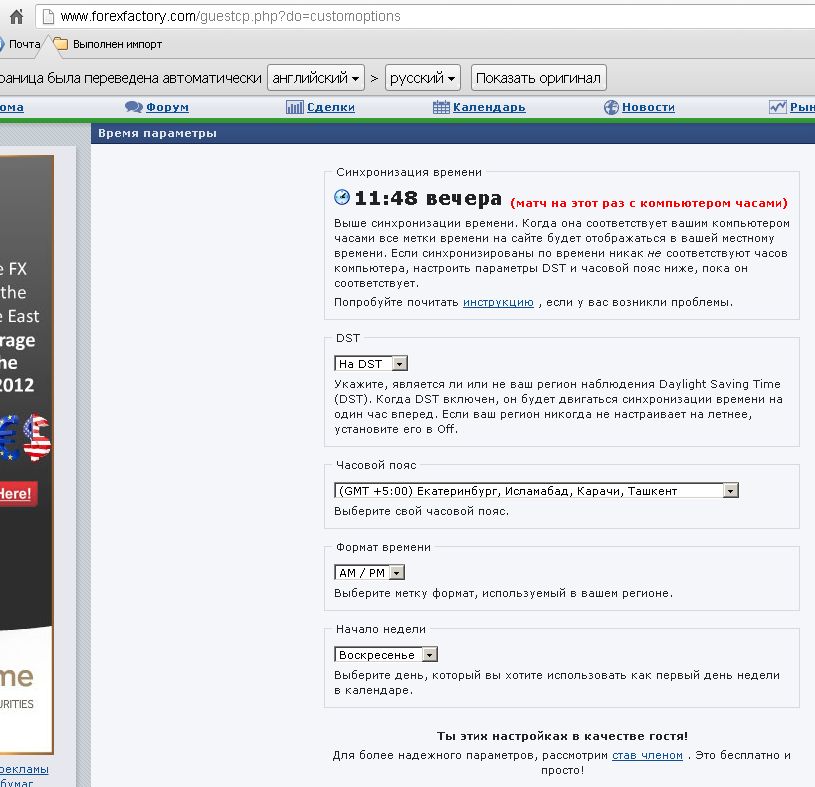Click the clock icon beside 11:48
This screenshot has height=787, width=815.
(342, 198)
